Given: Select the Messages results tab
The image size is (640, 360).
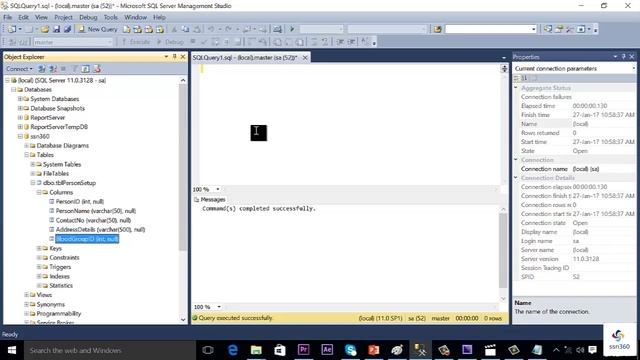Looking at the screenshot, I should [x=210, y=200].
